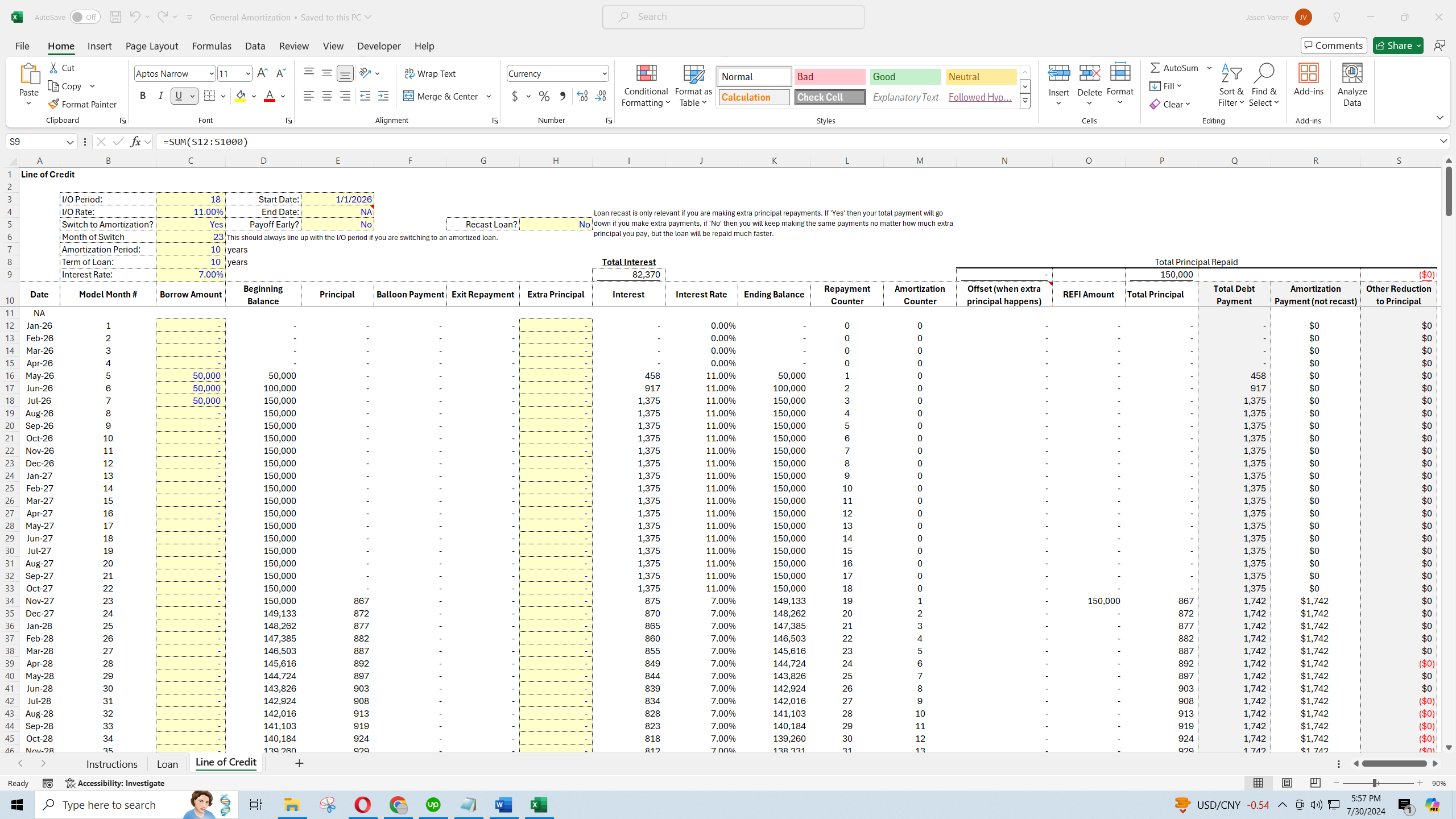
Task: Switch to Page Break Preview icon
Action: coord(1316,783)
